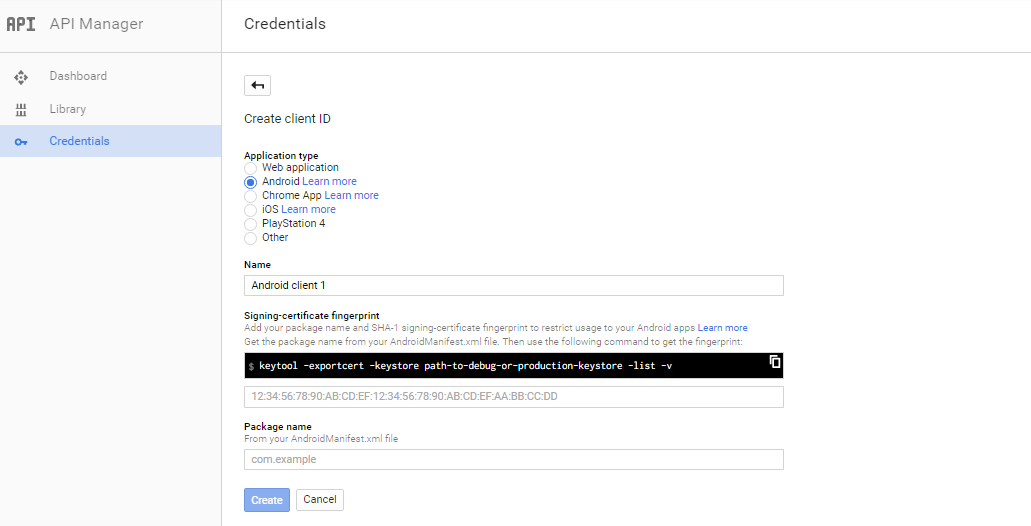
Task: Click the Library sidebar icon
Action: (x=21, y=110)
